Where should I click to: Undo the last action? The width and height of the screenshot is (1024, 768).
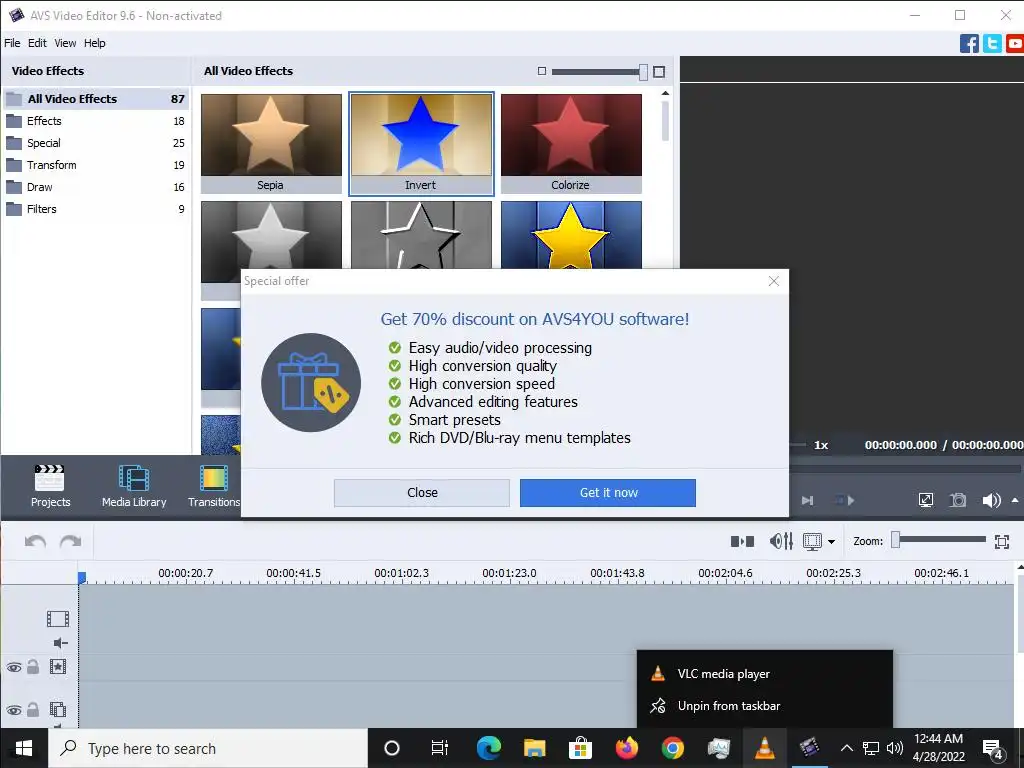(x=35, y=541)
